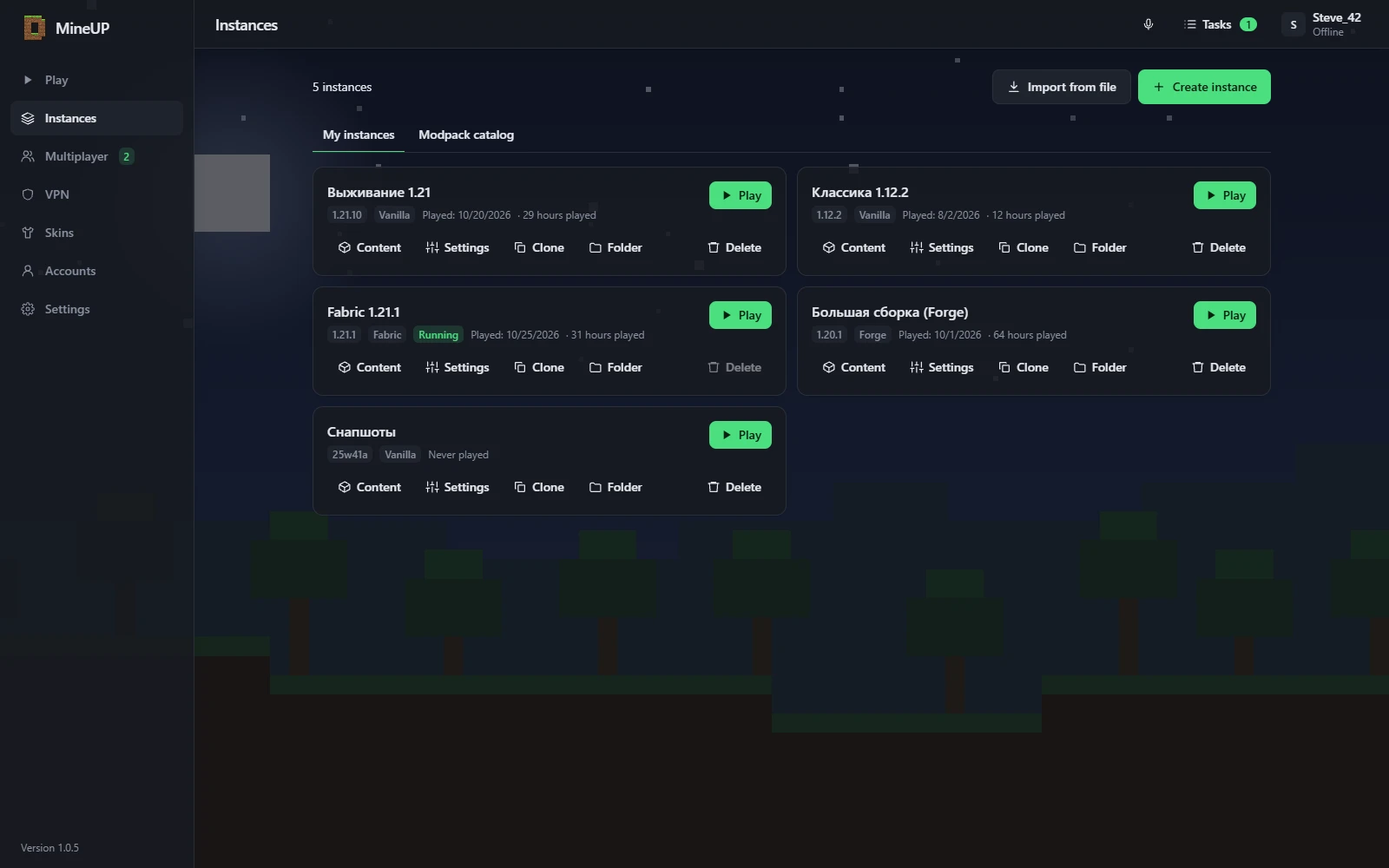This screenshot has height=868, width=1389.
Task: Click the MineUP logo icon
Action: [x=34, y=28]
